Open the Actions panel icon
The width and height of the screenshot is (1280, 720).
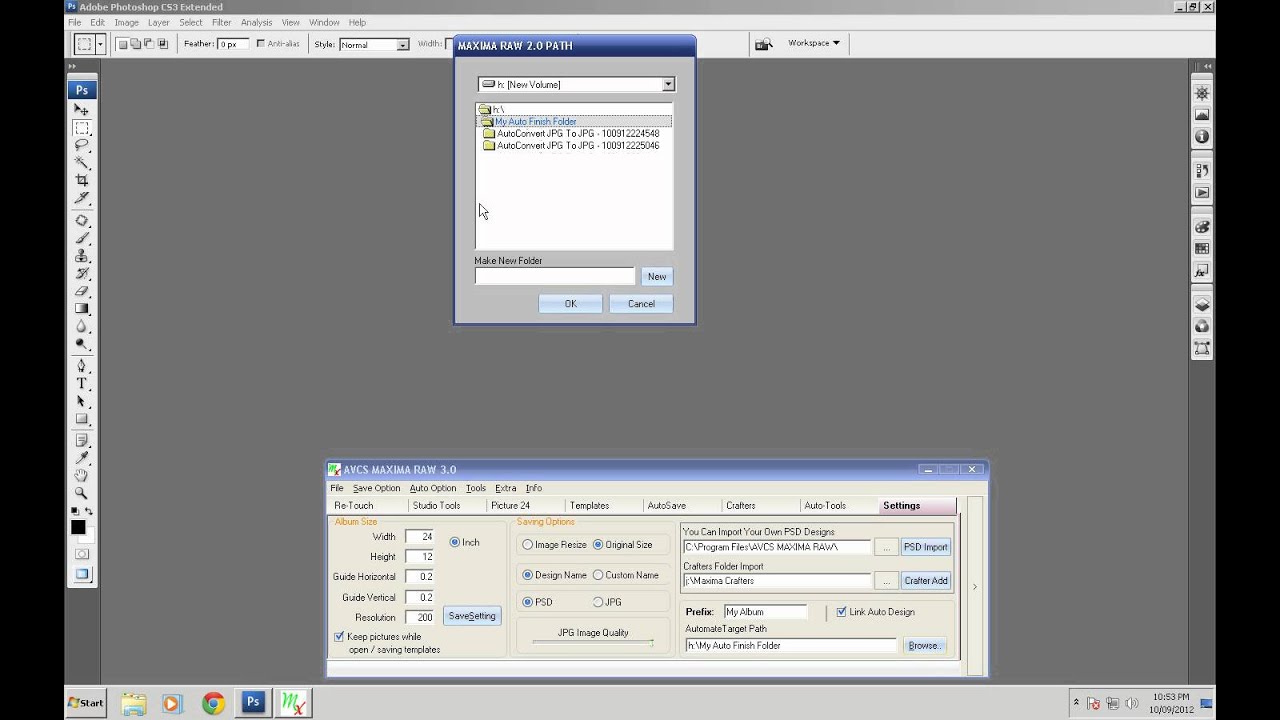pos(1202,193)
